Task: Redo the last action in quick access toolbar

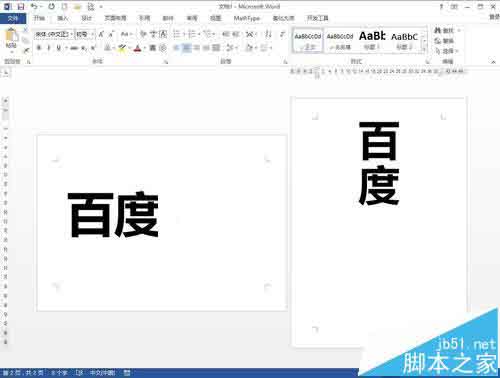Action: (51, 6)
